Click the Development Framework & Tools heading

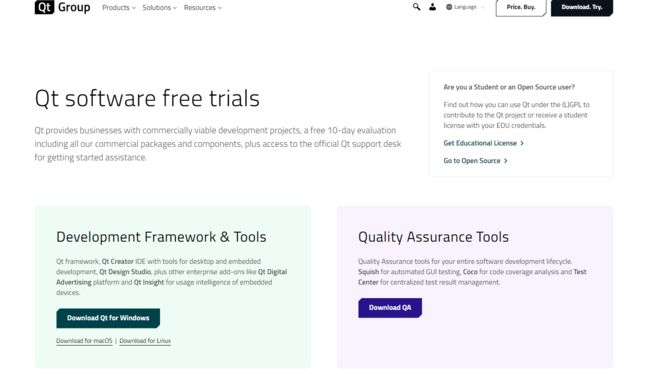tap(161, 237)
